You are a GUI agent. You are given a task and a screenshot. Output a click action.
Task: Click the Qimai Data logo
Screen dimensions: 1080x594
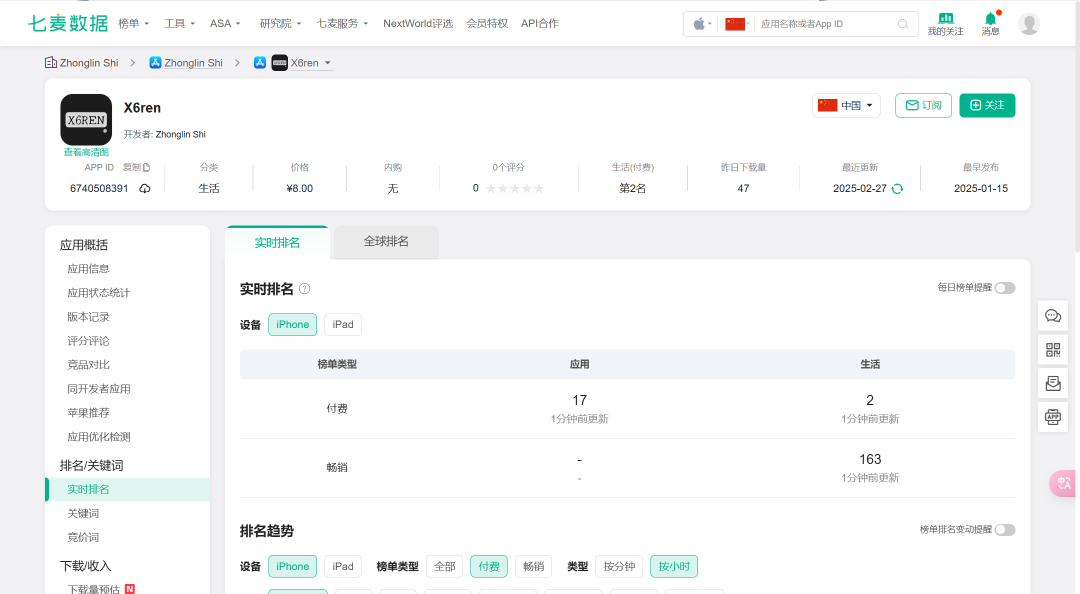(x=68, y=23)
